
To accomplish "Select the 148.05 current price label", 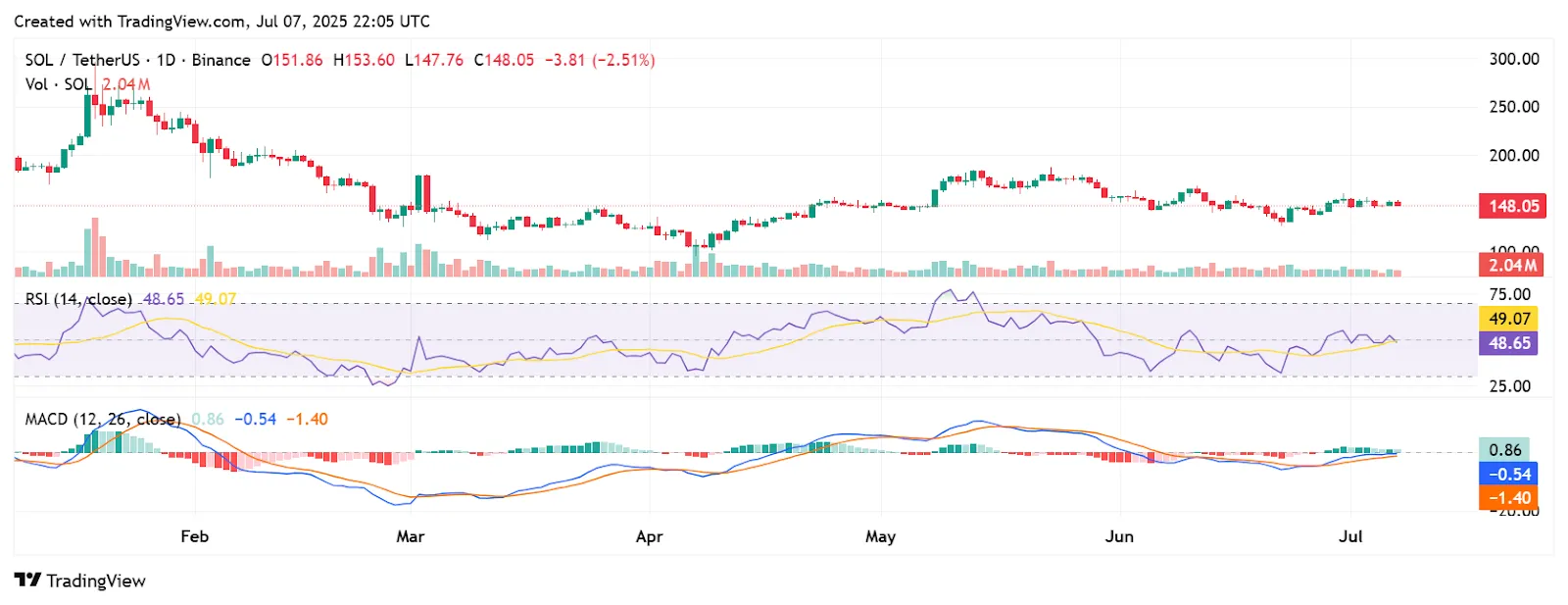I will pyautogui.click(x=1513, y=206).
